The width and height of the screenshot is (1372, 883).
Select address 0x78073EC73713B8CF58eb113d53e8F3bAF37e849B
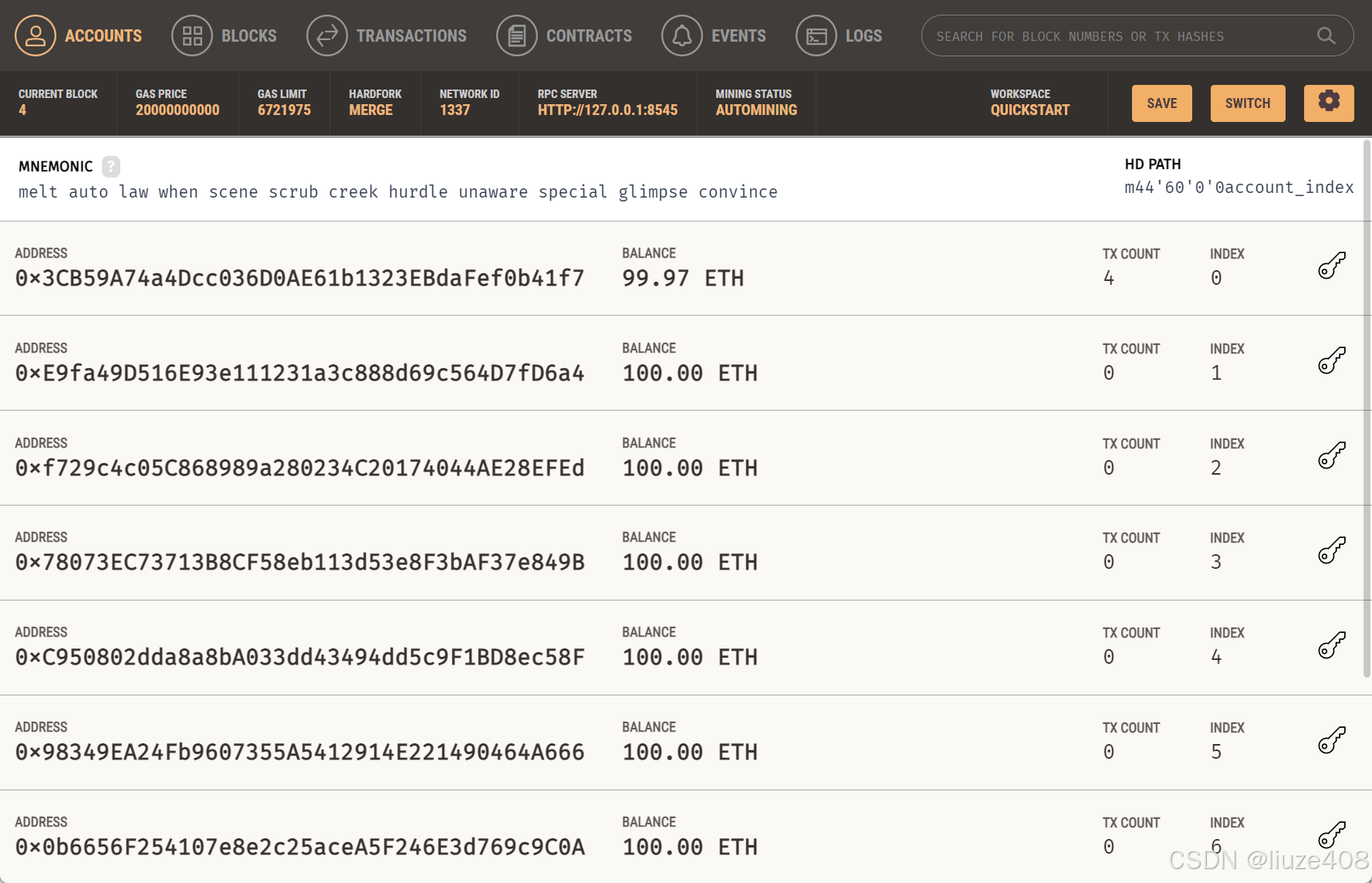tap(300, 563)
